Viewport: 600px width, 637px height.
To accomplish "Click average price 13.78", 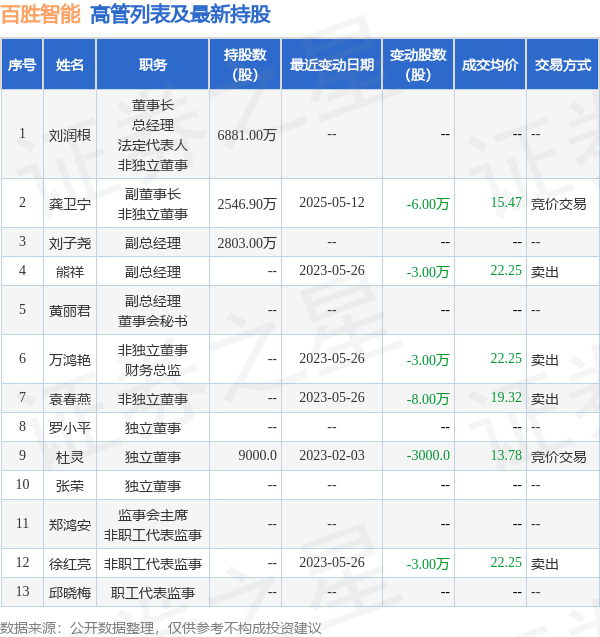I will click(x=506, y=455).
